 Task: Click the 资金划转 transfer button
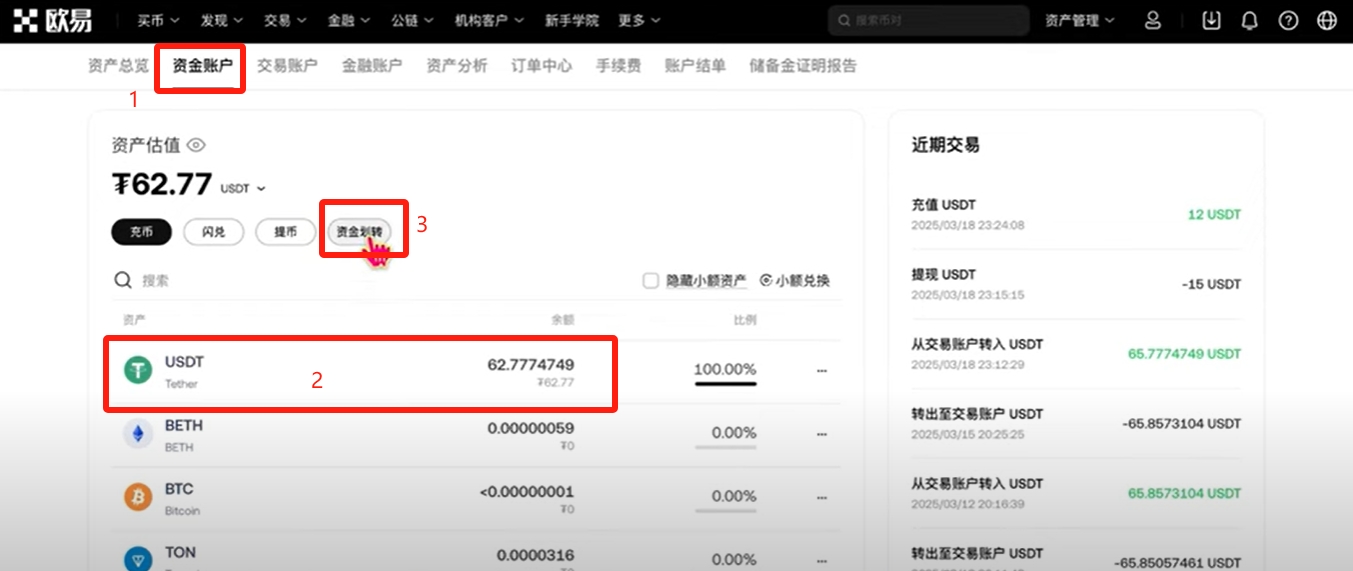click(359, 232)
